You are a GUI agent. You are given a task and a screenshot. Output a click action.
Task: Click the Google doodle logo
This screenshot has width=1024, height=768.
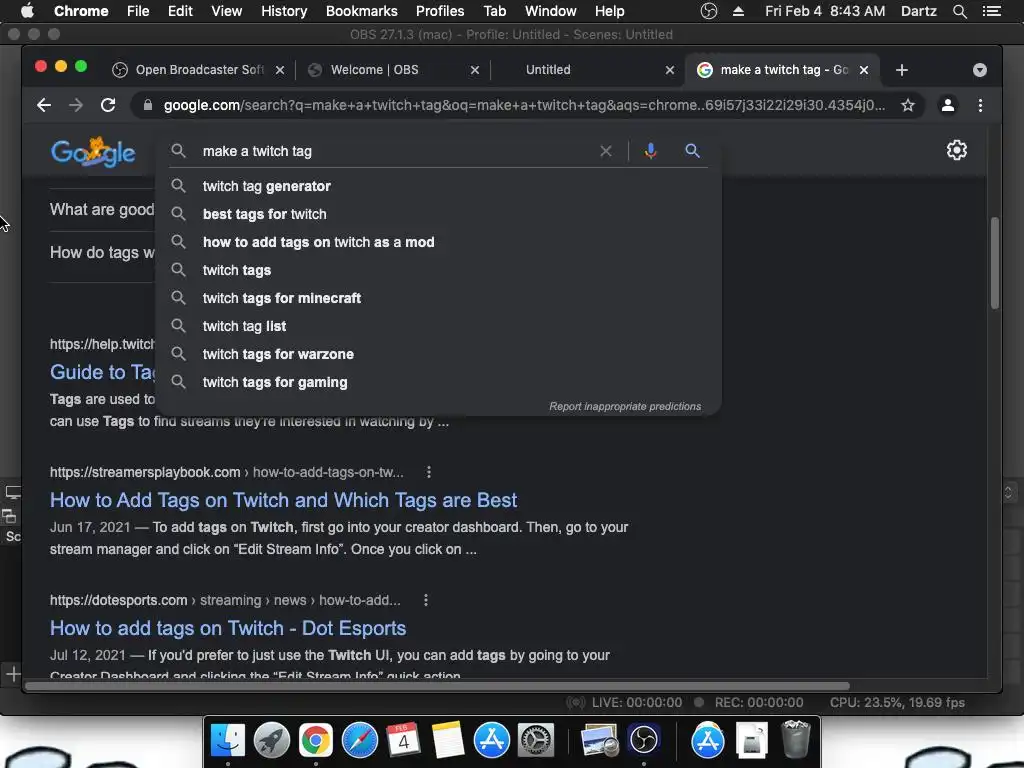[x=93, y=152]
